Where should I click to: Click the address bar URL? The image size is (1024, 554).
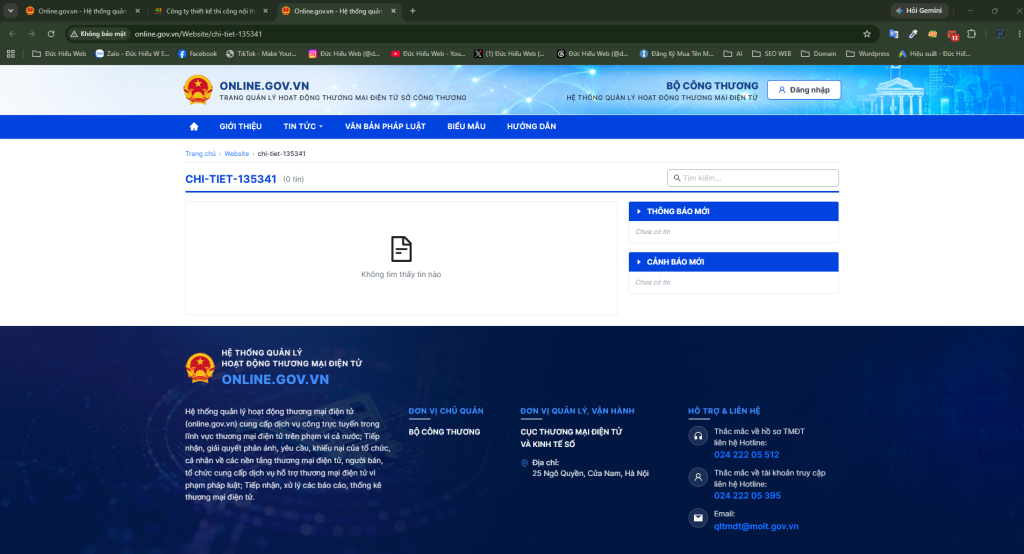[x=199, y=34]
